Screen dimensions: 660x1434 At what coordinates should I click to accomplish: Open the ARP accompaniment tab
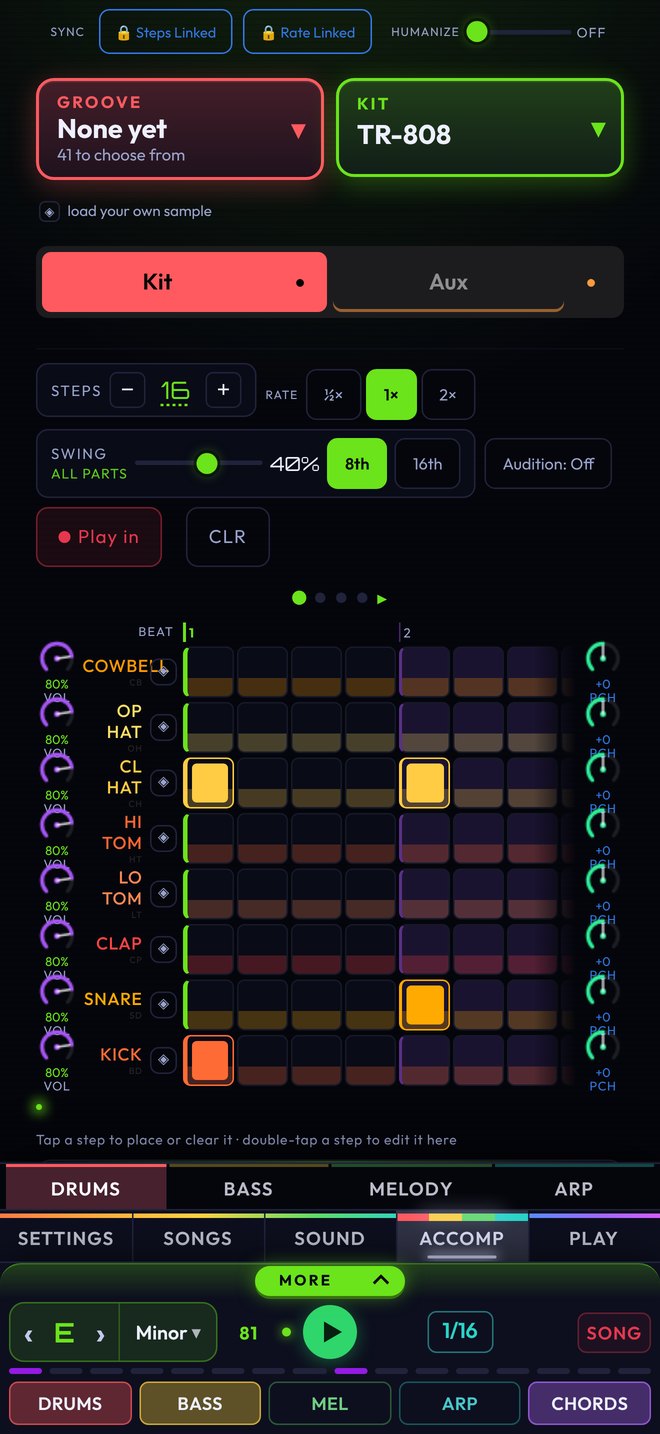coord(574,1189)
